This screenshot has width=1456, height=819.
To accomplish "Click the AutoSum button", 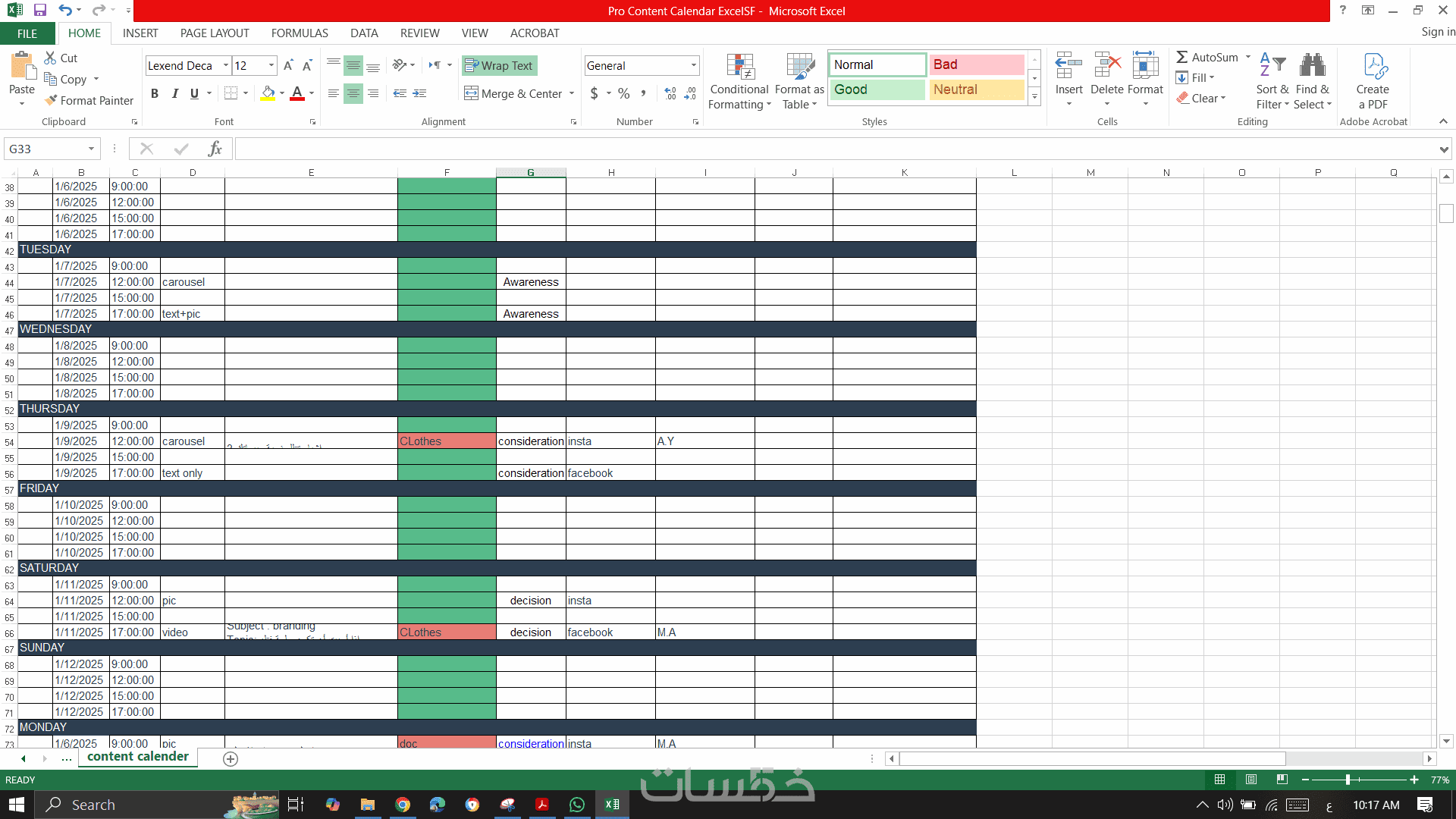I will [x=1207, y=58].
